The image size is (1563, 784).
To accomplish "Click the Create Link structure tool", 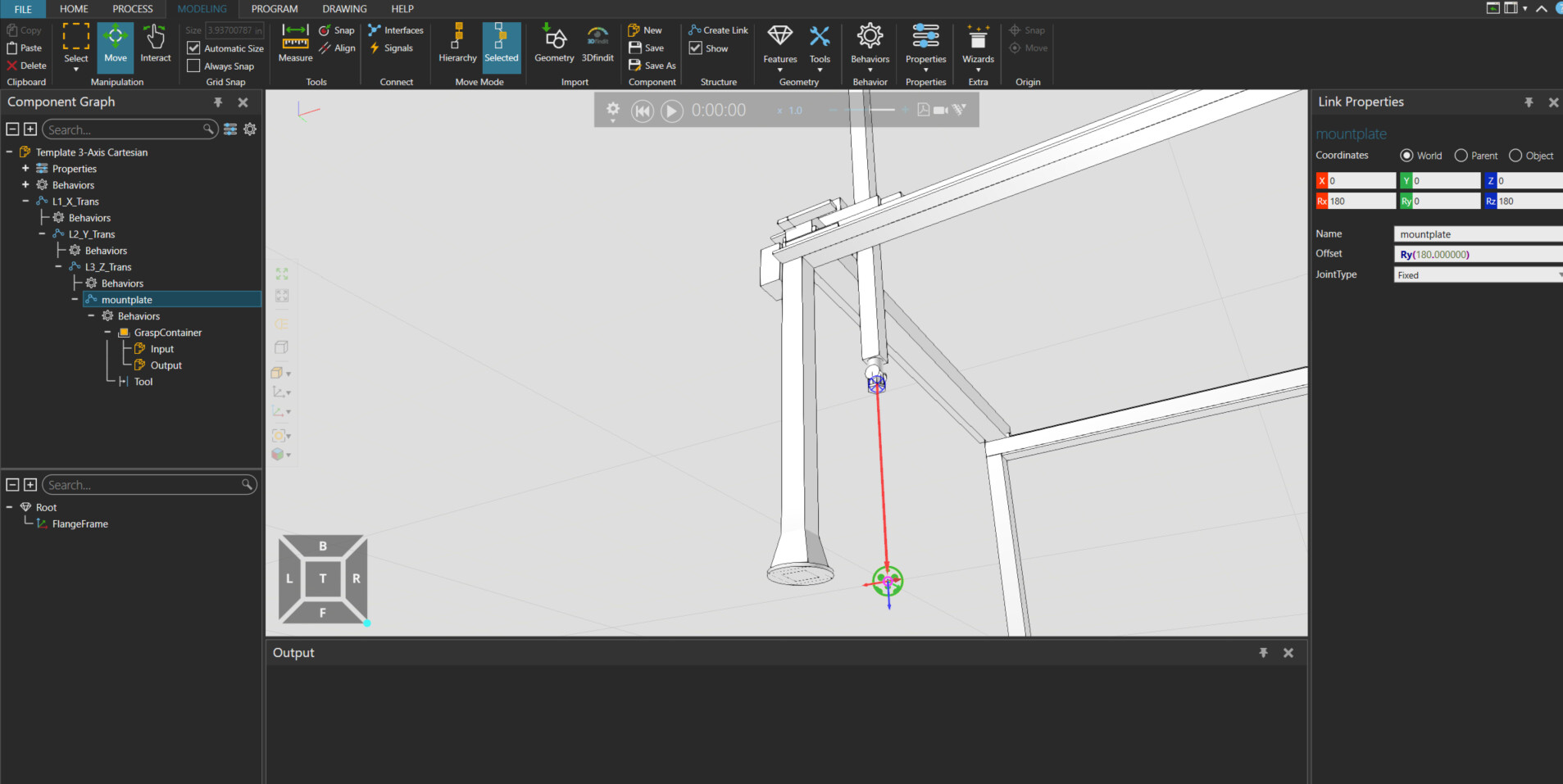I will tap(718, 30).
